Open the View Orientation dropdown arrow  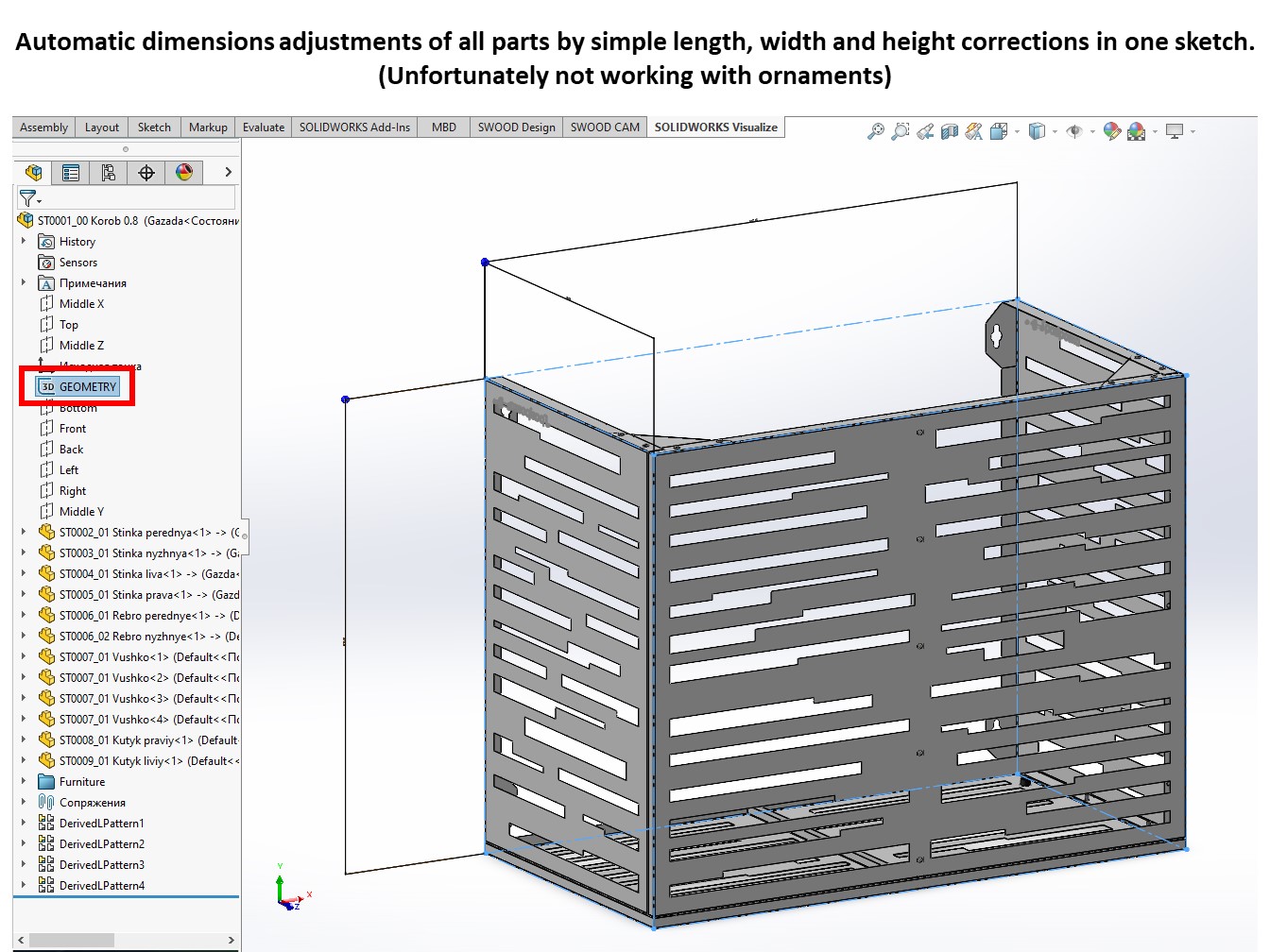(x=1017, y=132)
